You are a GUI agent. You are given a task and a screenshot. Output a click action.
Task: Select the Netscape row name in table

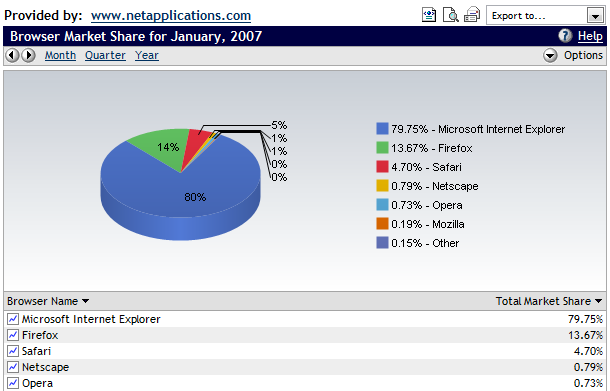coord(46,367)
